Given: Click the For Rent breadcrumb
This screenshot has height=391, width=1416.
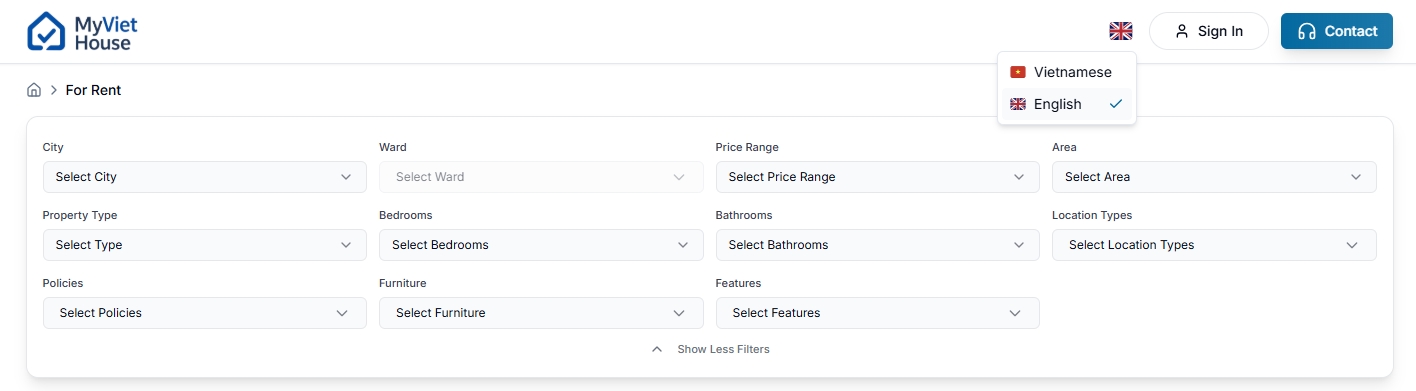Looking at the screenshot, I should pos(93,90).
